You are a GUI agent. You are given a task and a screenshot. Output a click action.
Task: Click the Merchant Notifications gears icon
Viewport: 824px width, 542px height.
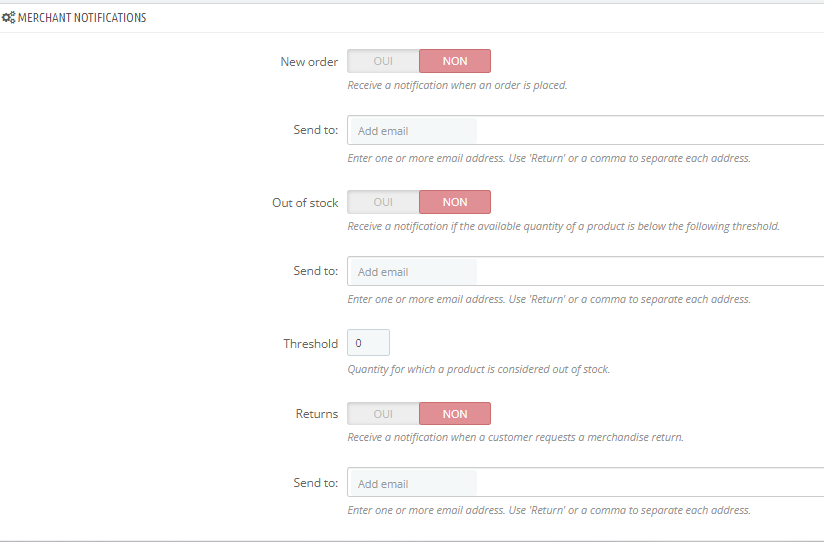(x=8, y=18)
